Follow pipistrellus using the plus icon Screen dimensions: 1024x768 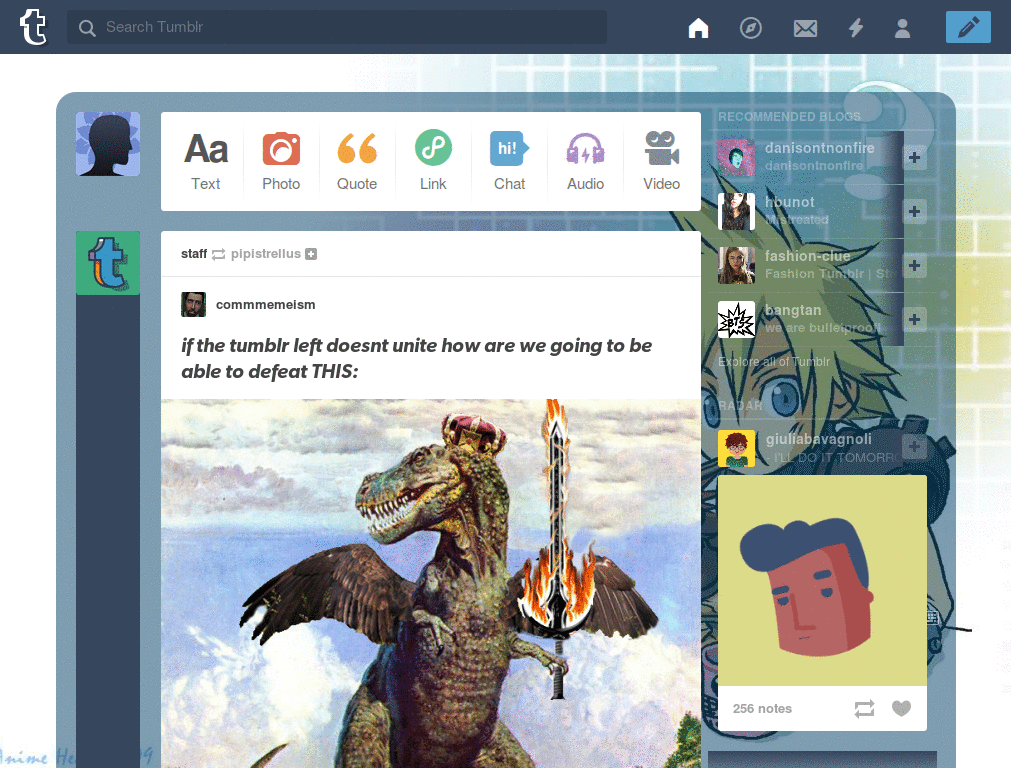click(x=311, y=254)
